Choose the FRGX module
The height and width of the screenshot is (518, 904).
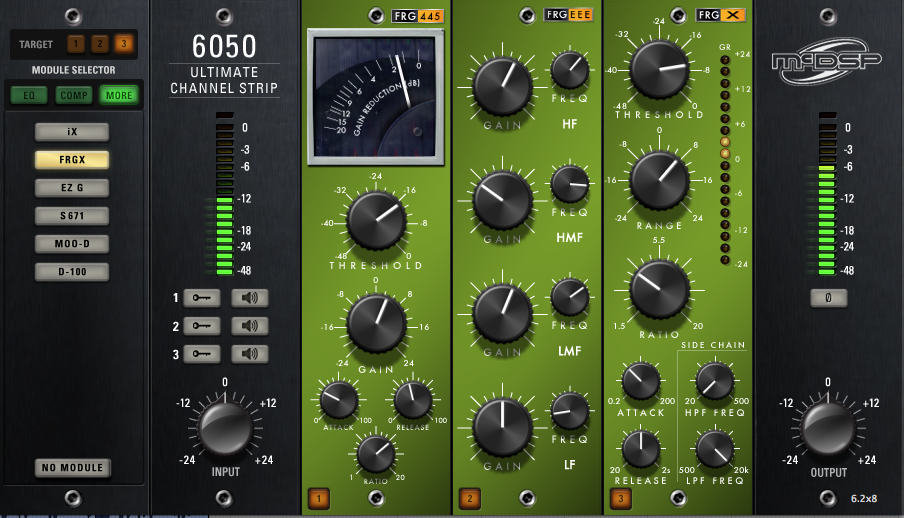coord(72,160)
